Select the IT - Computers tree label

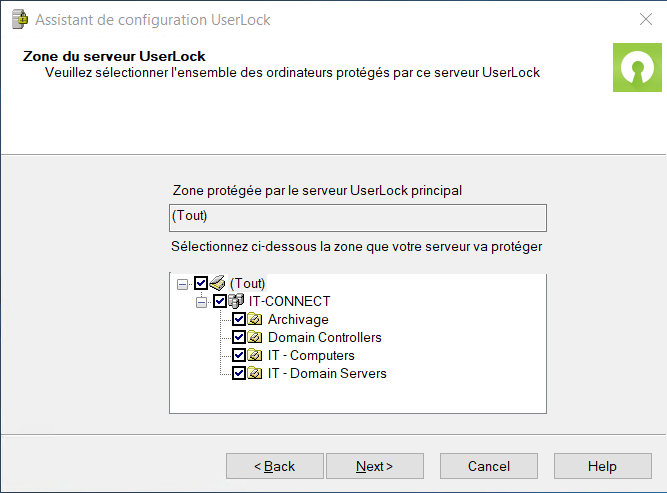[x=311, y=355]
